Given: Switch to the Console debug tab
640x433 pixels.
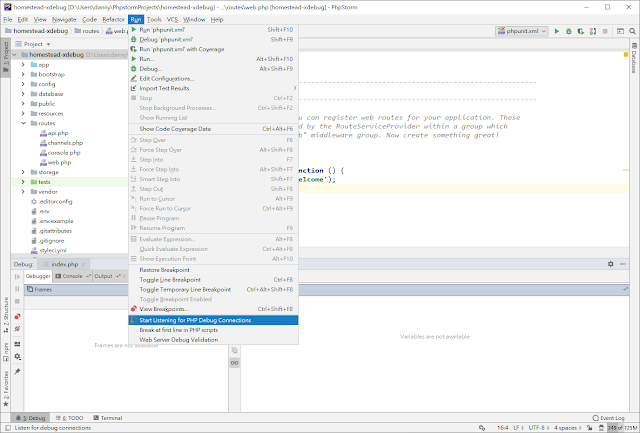Looking at the screenshot, I should point(73,276).
